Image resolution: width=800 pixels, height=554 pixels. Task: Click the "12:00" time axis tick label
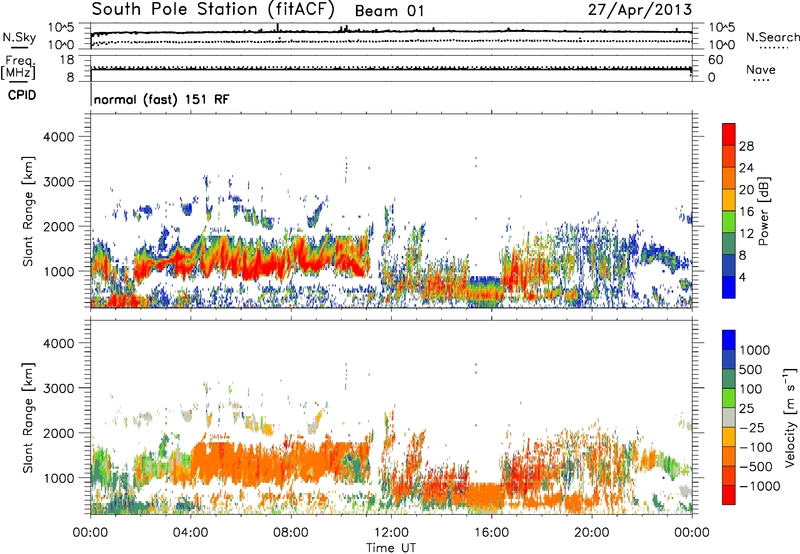click(x=391, y=533)
